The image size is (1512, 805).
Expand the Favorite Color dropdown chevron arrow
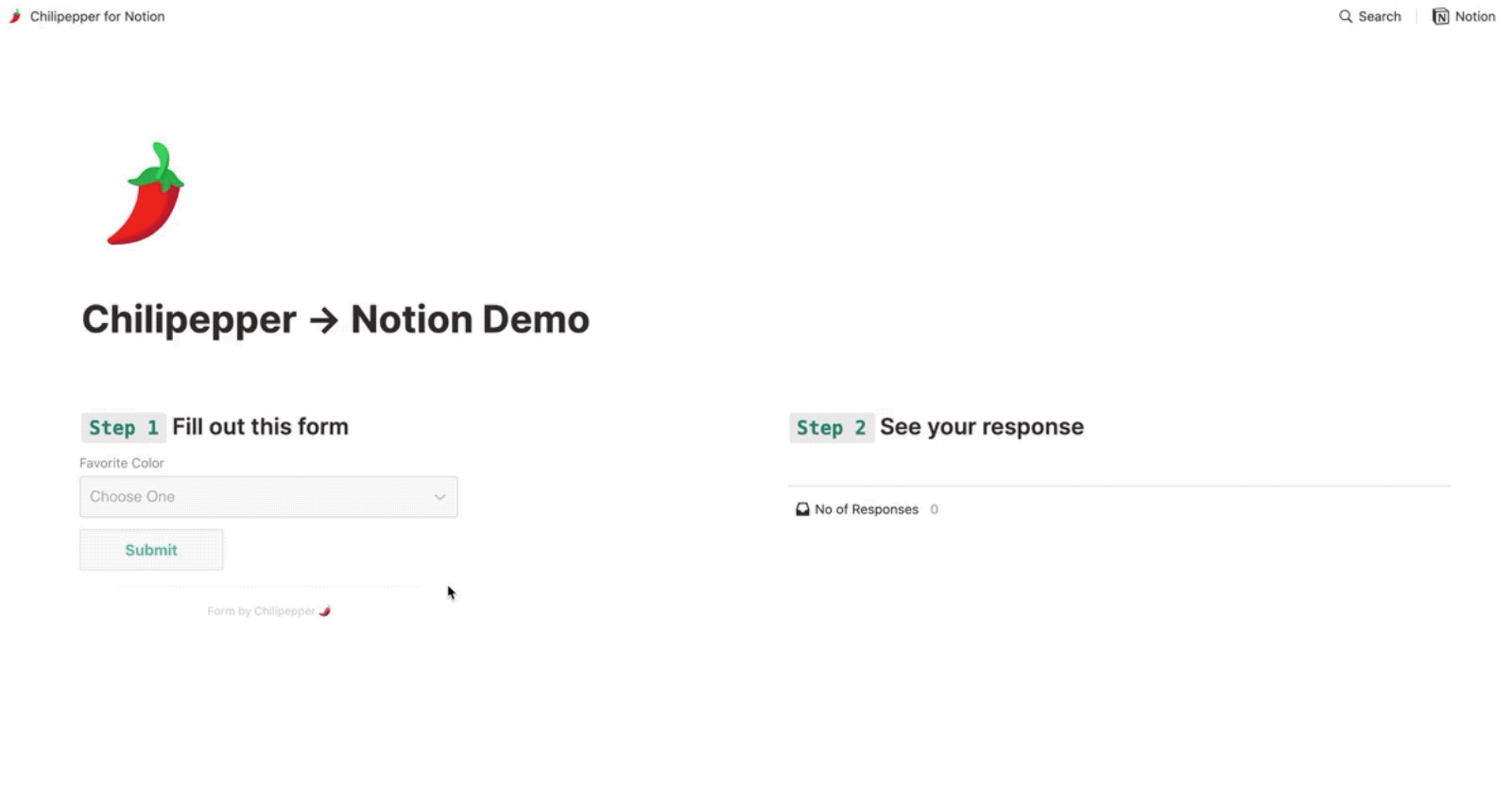[x=439, y=497]
